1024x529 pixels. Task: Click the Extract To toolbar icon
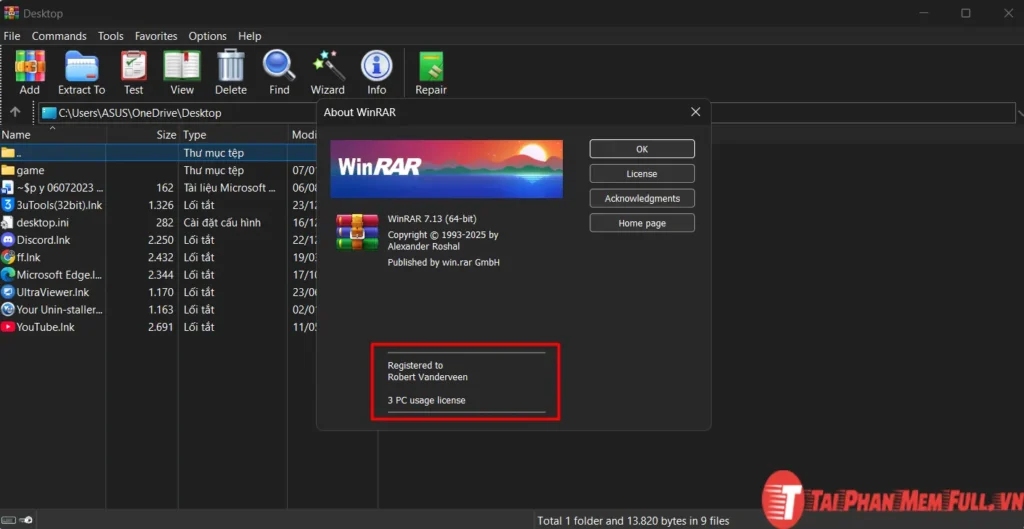[x=82, y=66]
